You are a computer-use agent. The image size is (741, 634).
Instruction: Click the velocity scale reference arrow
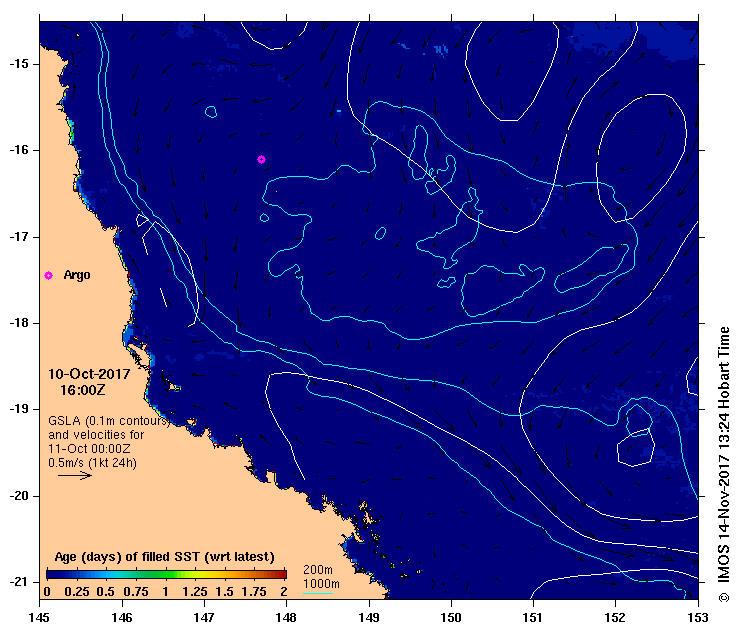(x=74, y=476)
